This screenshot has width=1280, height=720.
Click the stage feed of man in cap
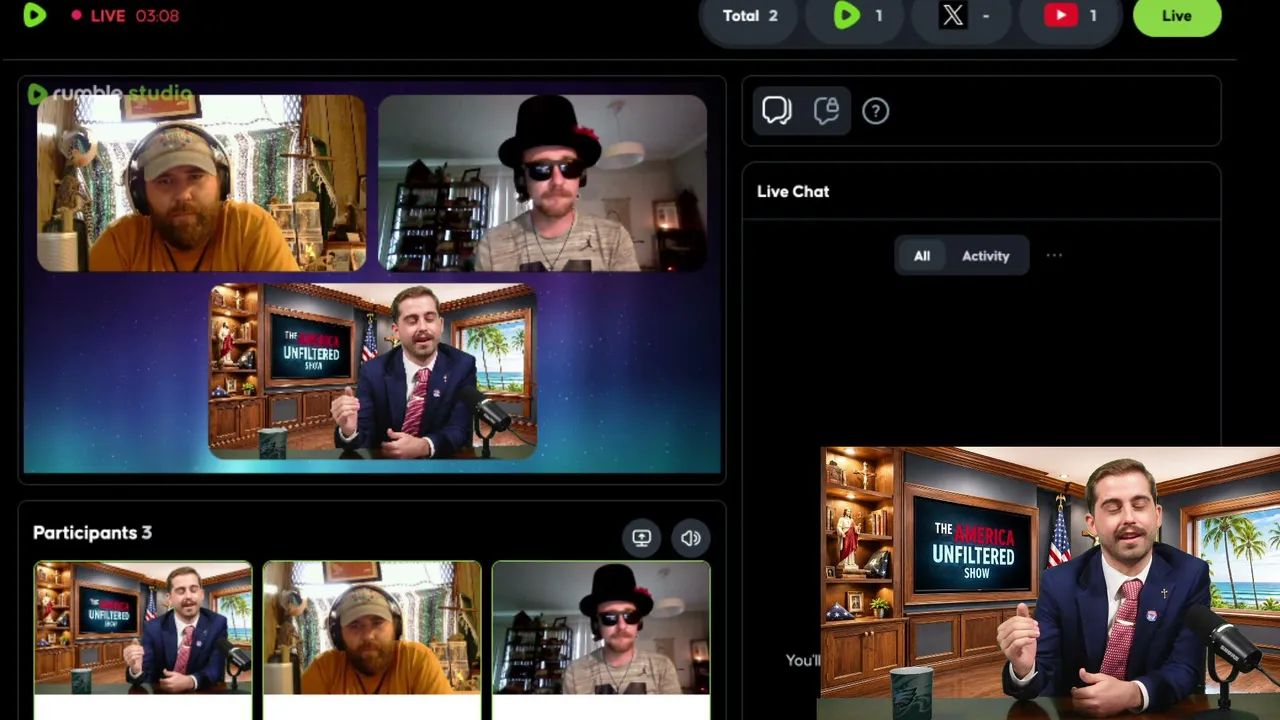(x=201, y=183)
